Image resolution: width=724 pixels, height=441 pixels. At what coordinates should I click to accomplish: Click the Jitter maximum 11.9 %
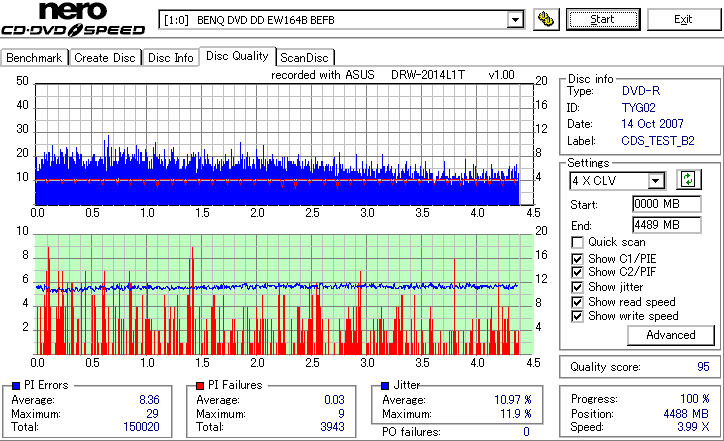click(516, 413)
